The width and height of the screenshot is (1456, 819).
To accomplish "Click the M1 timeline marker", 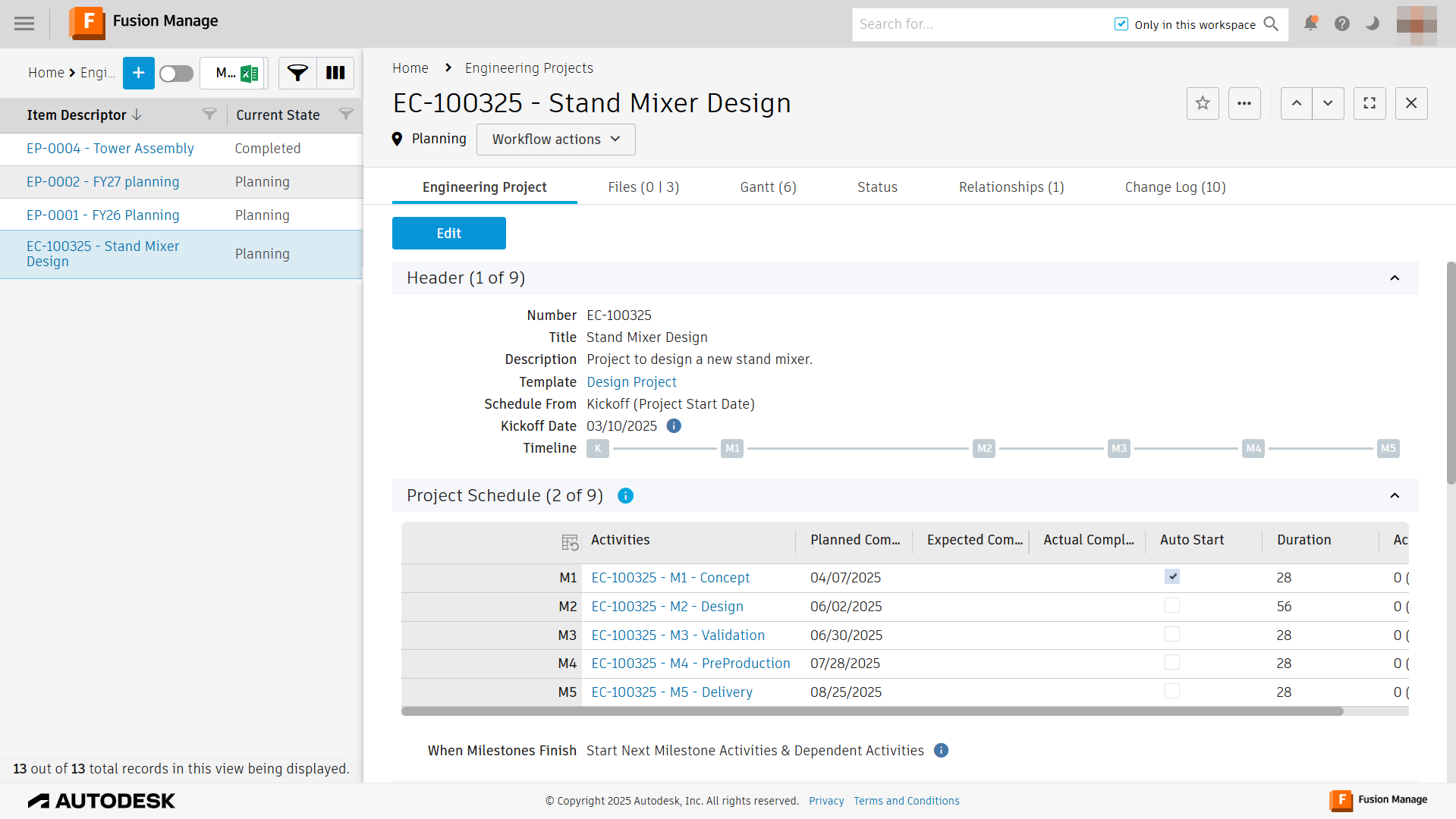I will click(x=732, y=448).
